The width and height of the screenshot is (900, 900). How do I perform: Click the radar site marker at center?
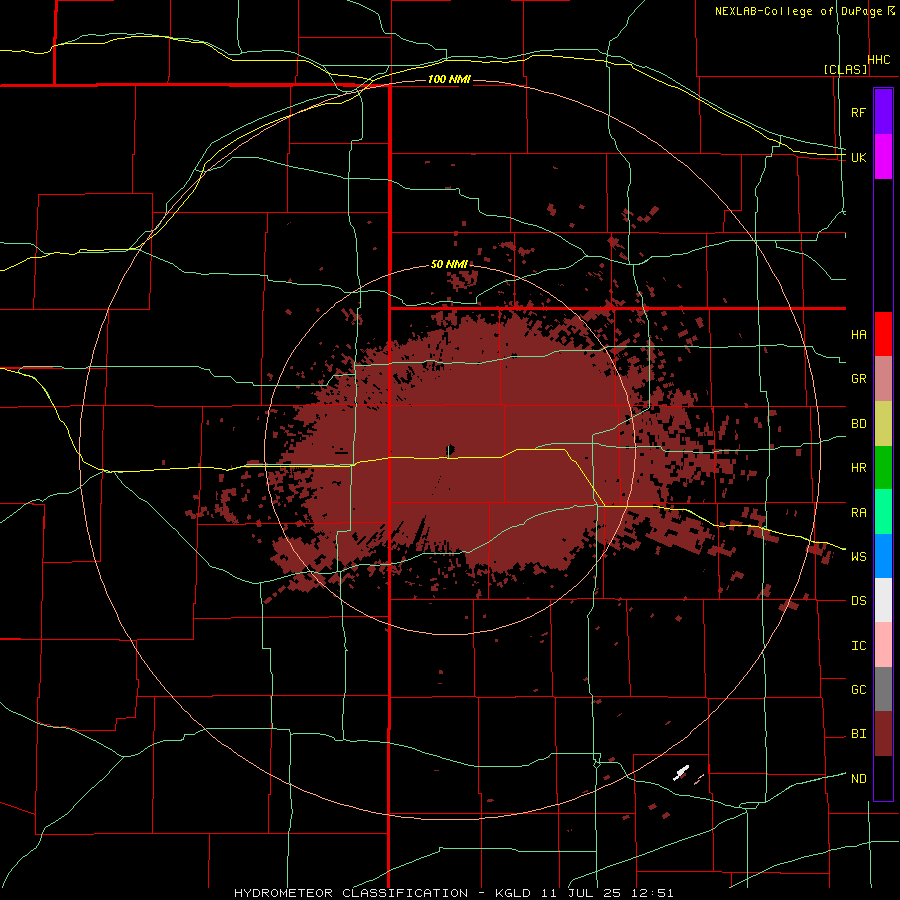tap(450, 449)
